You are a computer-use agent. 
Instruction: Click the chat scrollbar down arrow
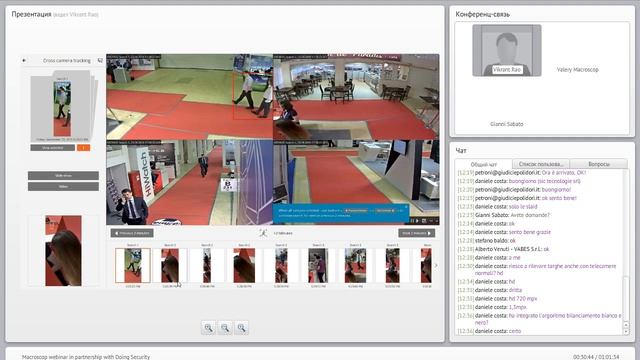[626, 331]
